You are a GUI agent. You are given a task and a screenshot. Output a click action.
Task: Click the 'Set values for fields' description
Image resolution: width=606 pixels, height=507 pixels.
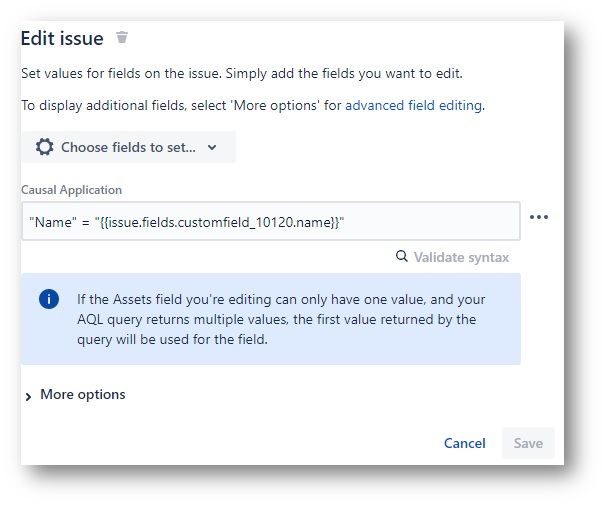[242, 73]
